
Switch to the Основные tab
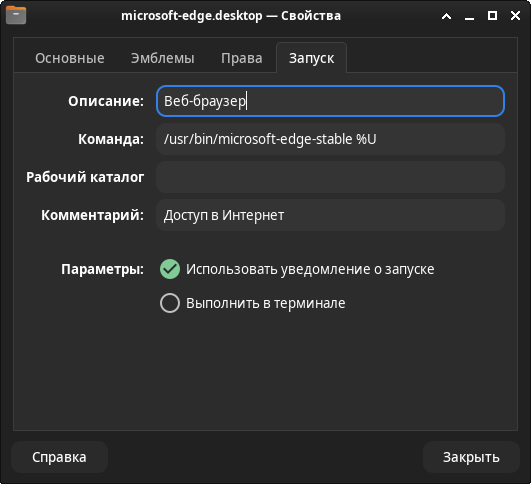[70, 58]
